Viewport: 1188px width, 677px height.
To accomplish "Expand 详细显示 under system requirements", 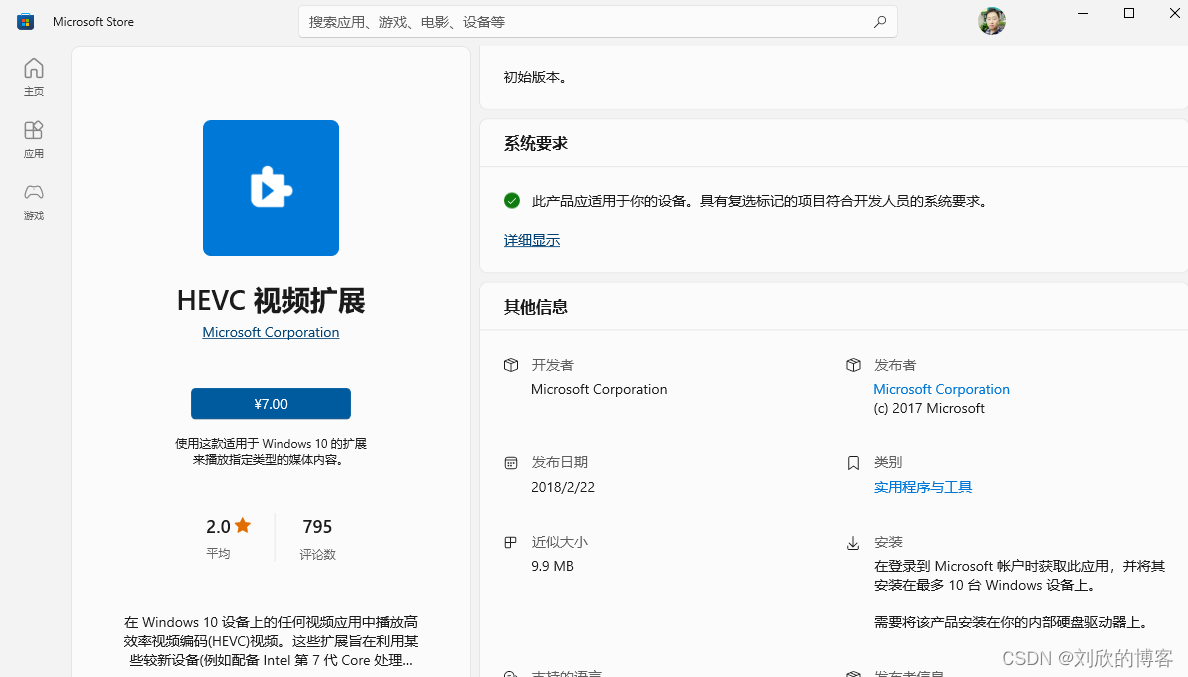I will pos(531,240).
